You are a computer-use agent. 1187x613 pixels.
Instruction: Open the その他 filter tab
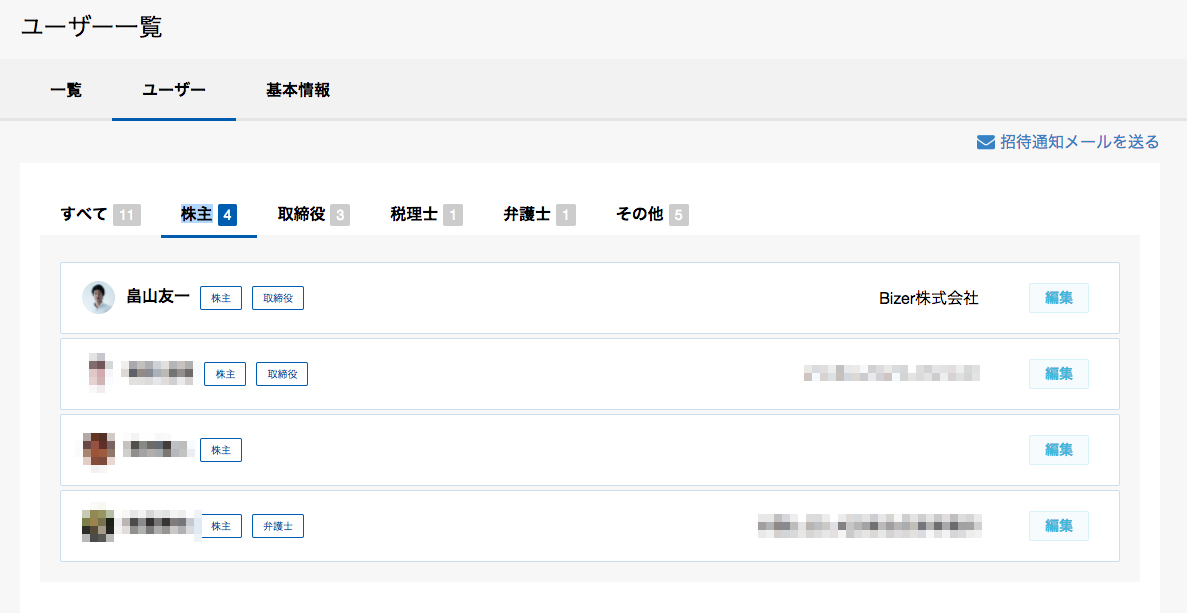(652, 214)
